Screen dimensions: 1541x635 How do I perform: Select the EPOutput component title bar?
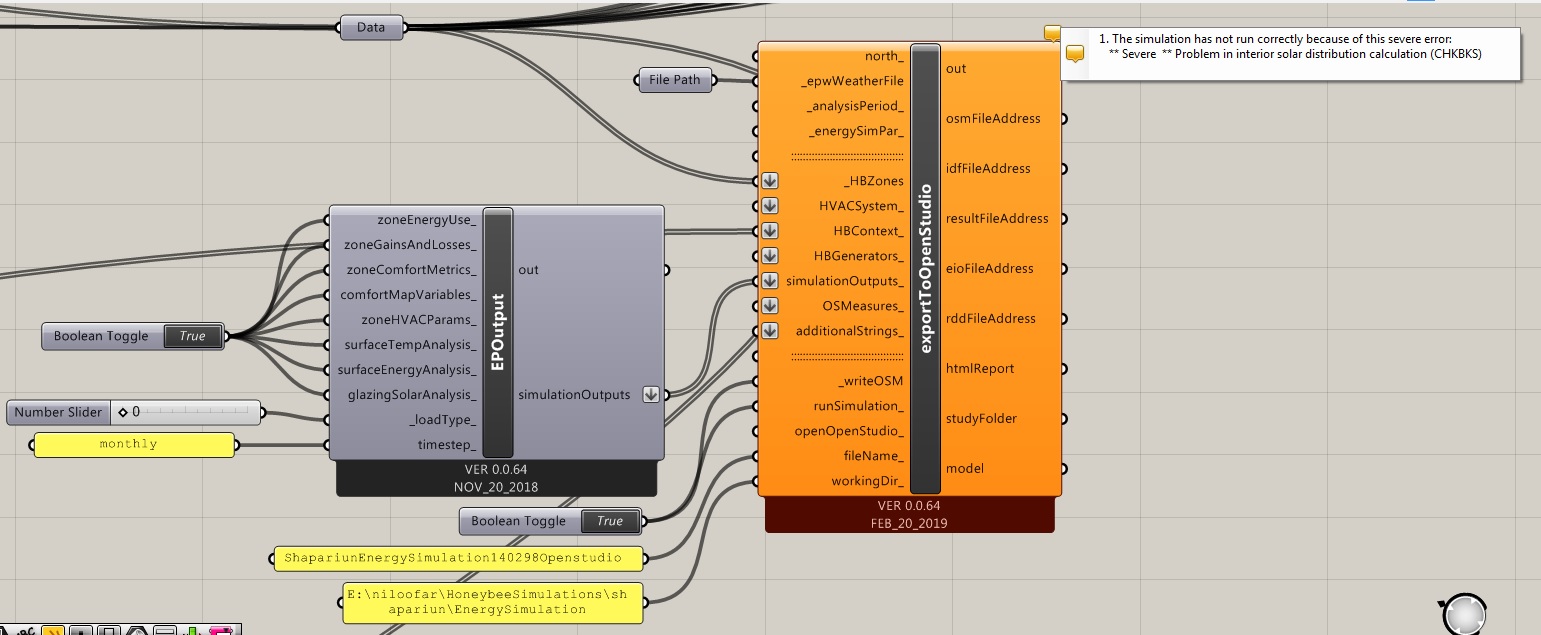point(498,333)
